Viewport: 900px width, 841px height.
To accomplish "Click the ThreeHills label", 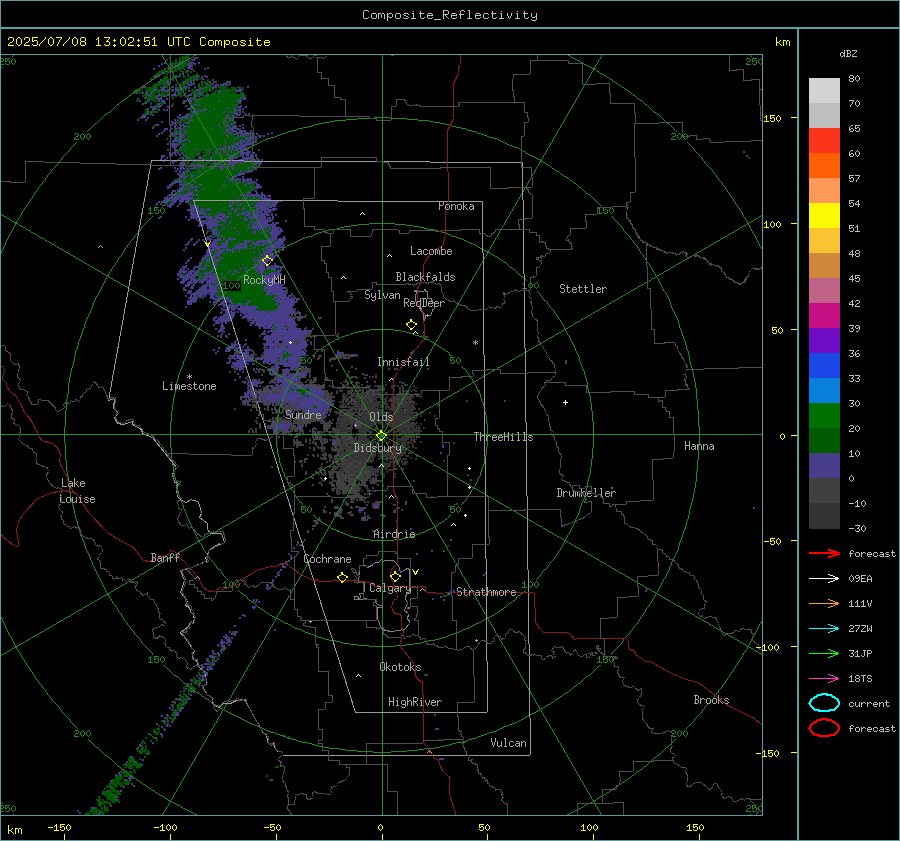I will 503,437.
